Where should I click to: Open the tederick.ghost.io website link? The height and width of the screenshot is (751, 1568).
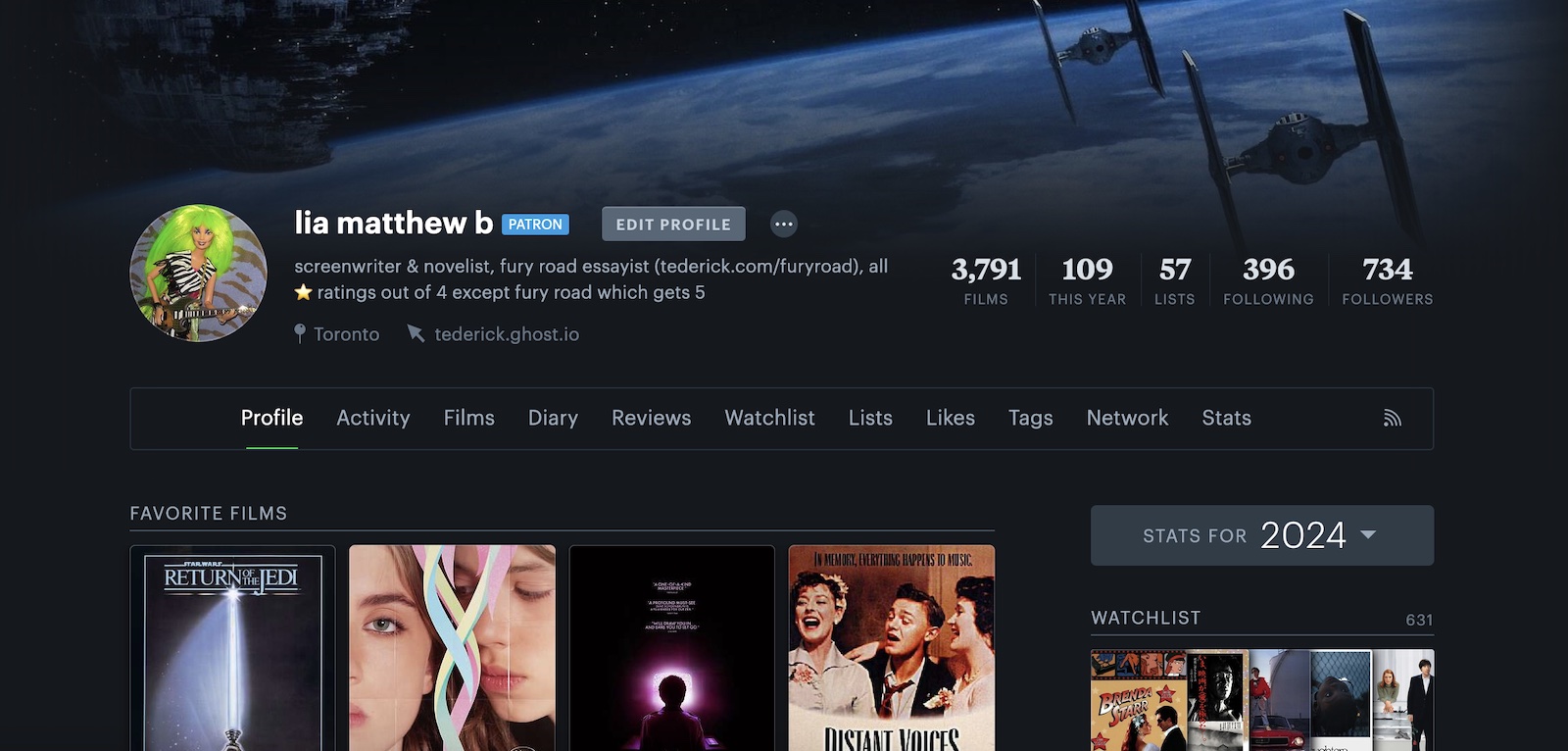tap(507, 334)
